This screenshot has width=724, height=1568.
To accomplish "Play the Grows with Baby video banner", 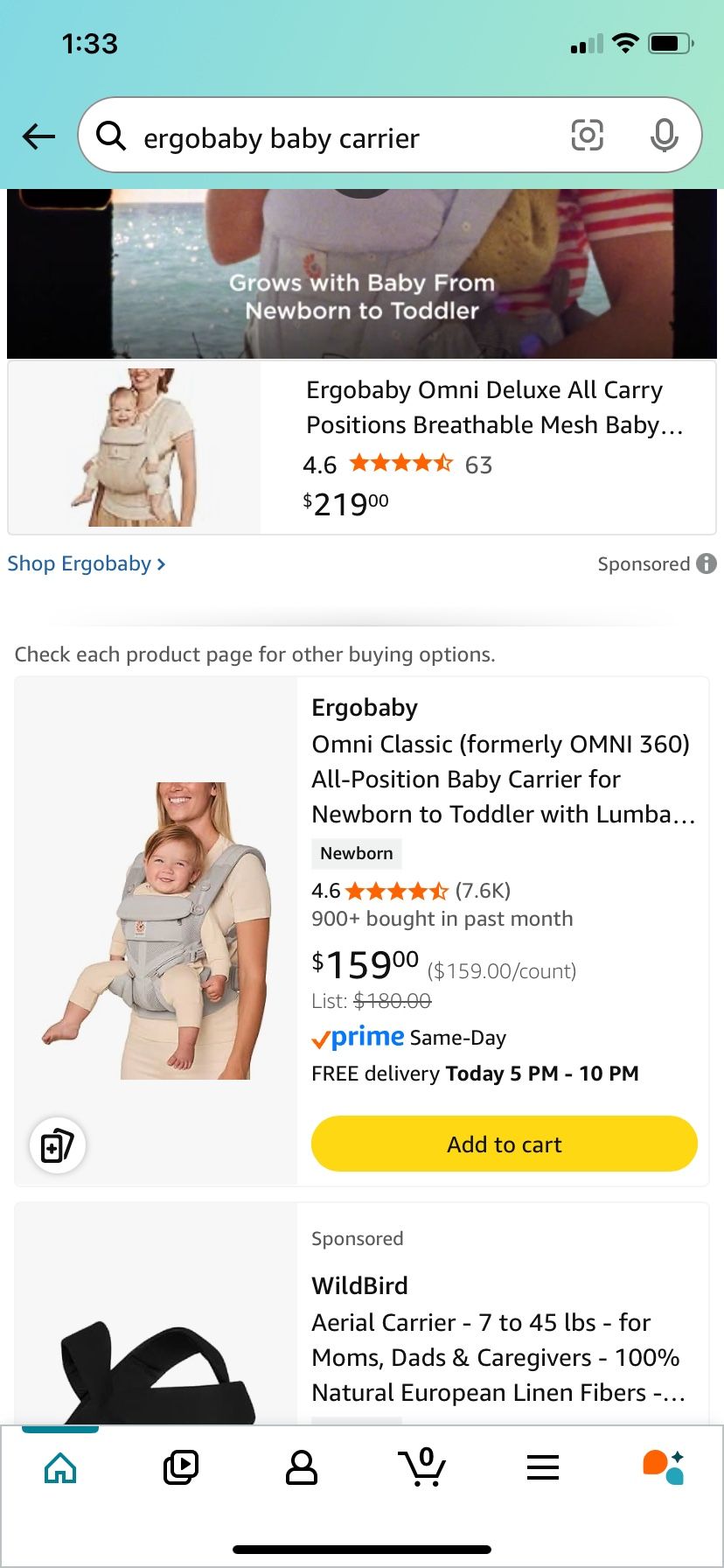I will point(362,273).
